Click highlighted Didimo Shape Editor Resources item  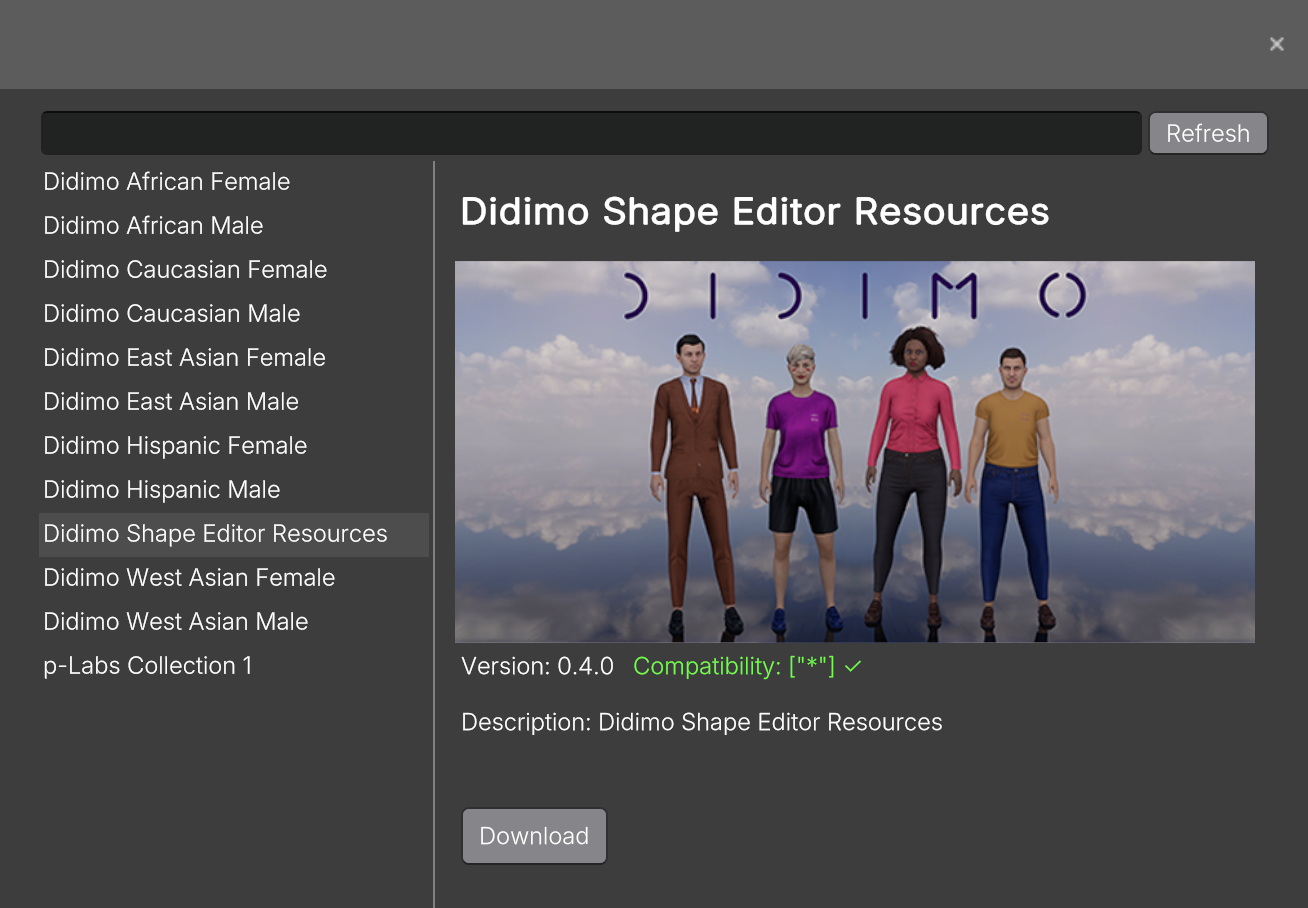215,534
